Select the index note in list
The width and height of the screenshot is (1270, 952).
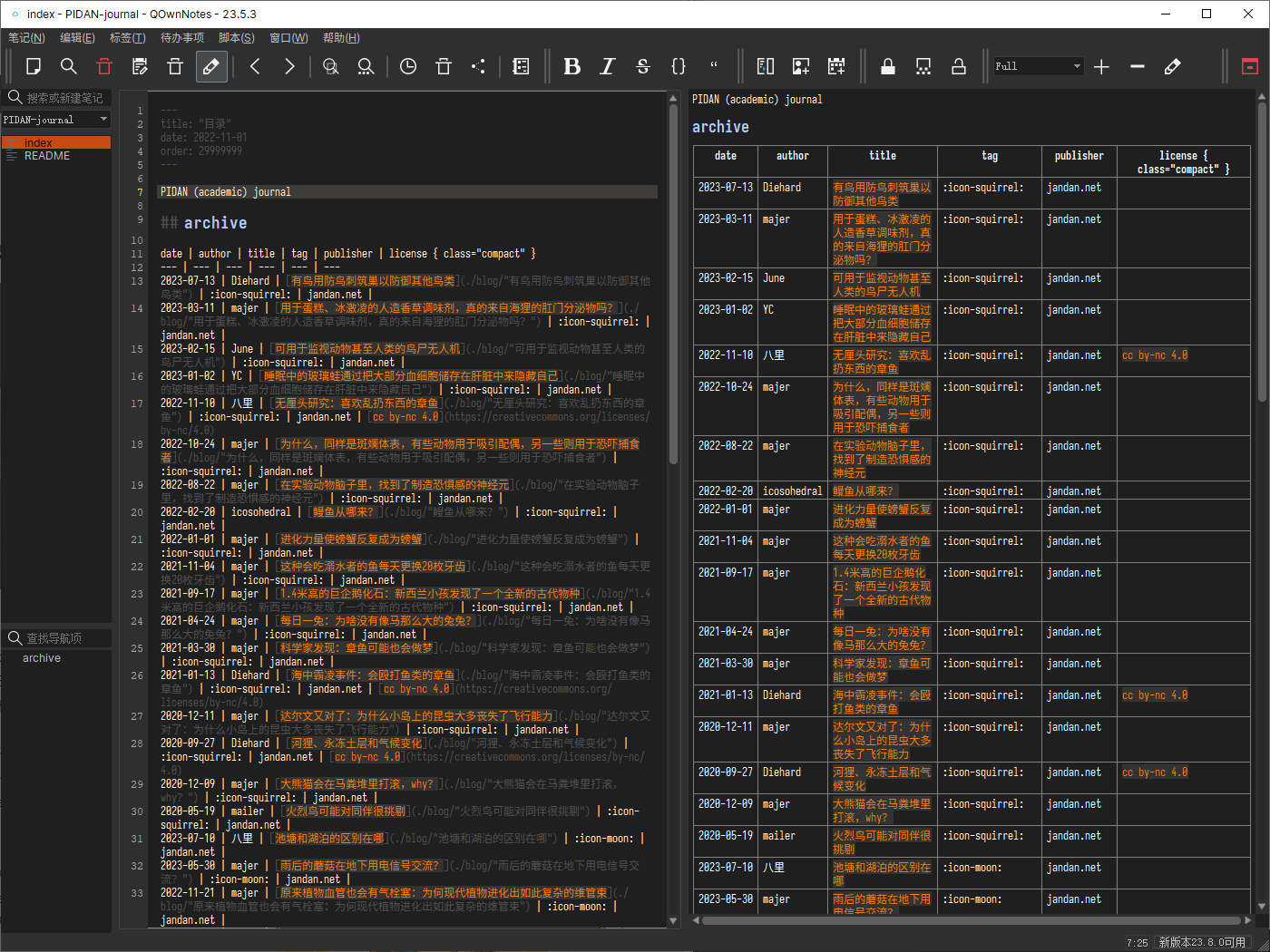(56, 142)
